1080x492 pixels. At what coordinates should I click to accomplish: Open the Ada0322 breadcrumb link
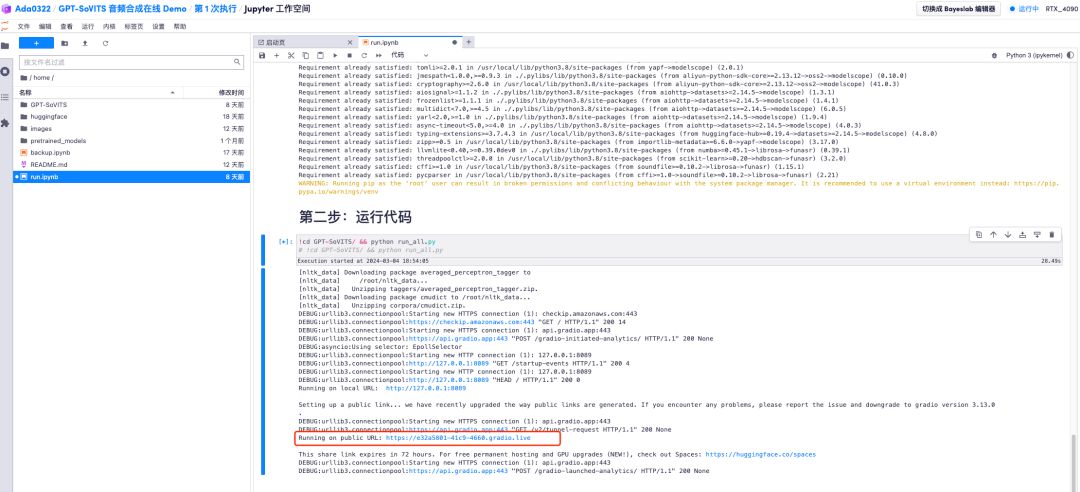[x=32, y=9]
